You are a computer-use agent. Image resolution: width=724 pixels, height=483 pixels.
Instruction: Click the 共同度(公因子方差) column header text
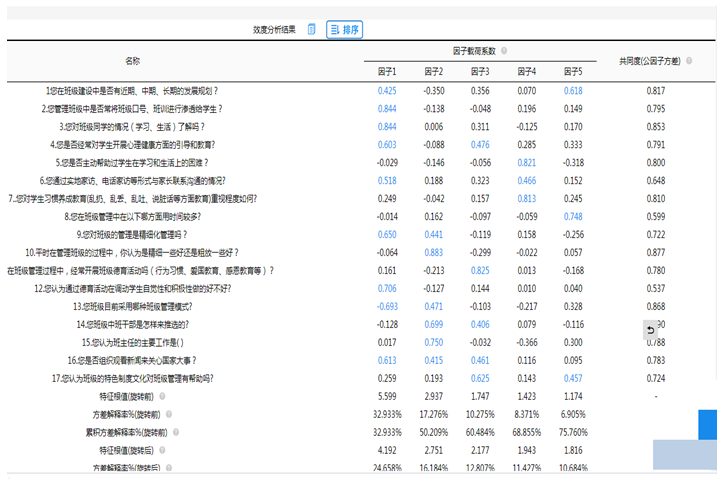[648, 61]
